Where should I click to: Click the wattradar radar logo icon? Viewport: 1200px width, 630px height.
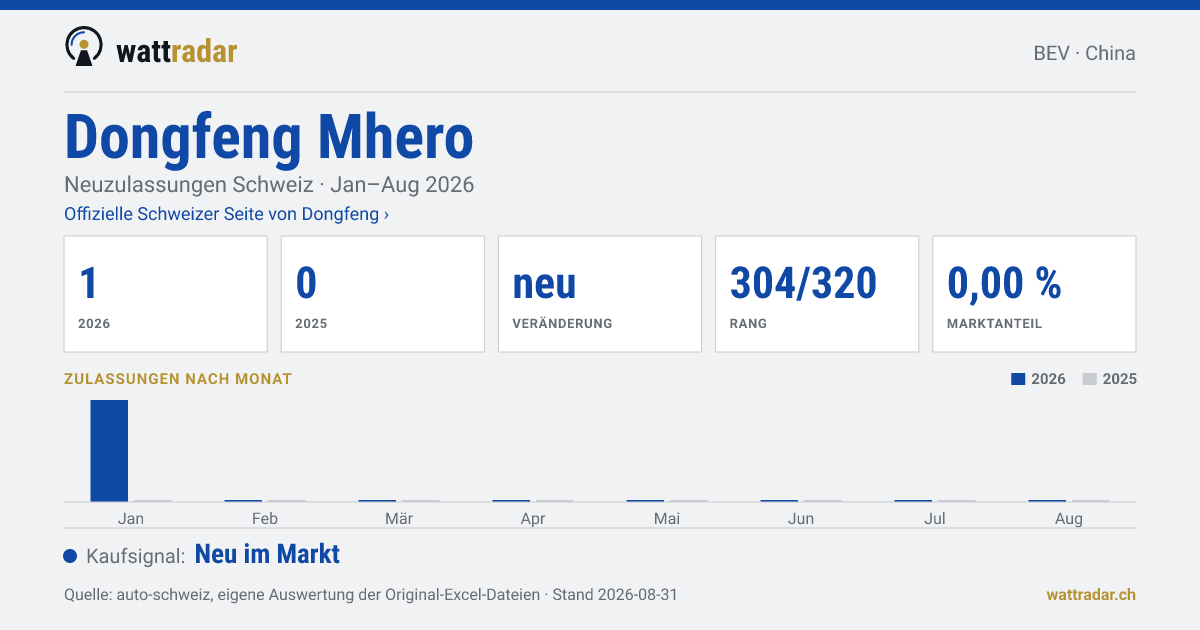click(x=83, y=46)
